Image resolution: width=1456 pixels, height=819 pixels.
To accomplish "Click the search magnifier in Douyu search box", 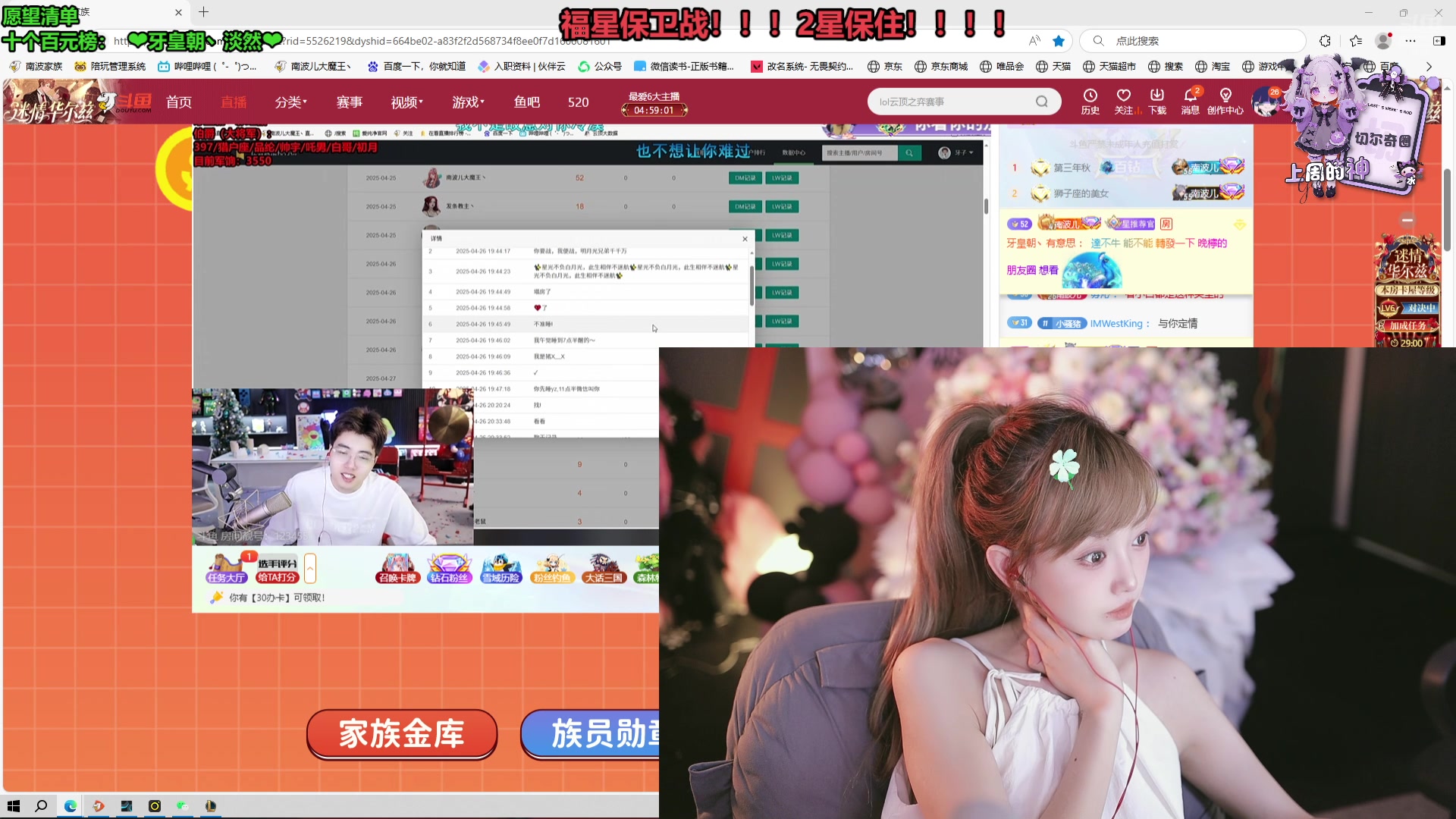I will coord(1042,102).
